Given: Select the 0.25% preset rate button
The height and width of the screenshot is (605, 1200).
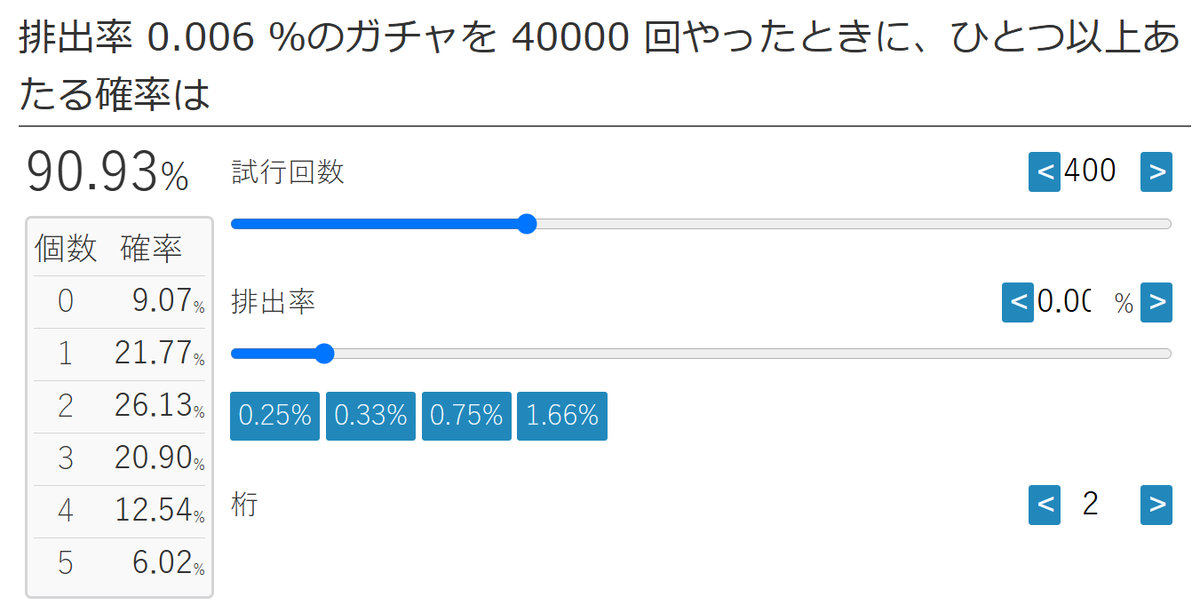Looking at the screenshot, I should 275,416.
